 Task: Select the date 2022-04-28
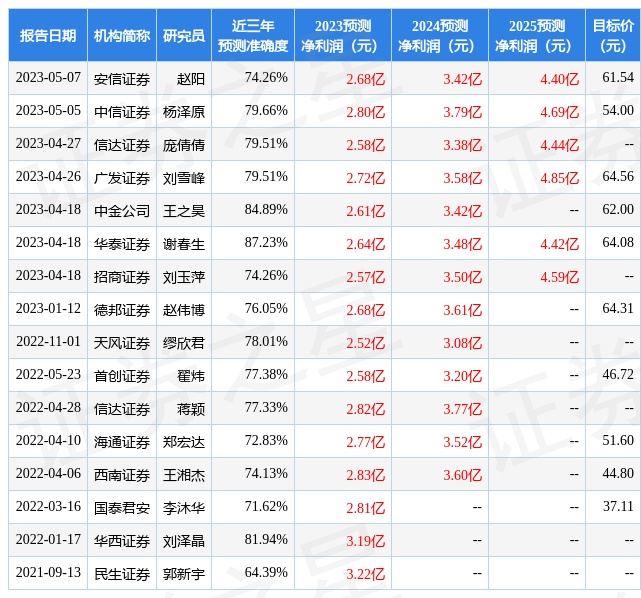[48, 409]
